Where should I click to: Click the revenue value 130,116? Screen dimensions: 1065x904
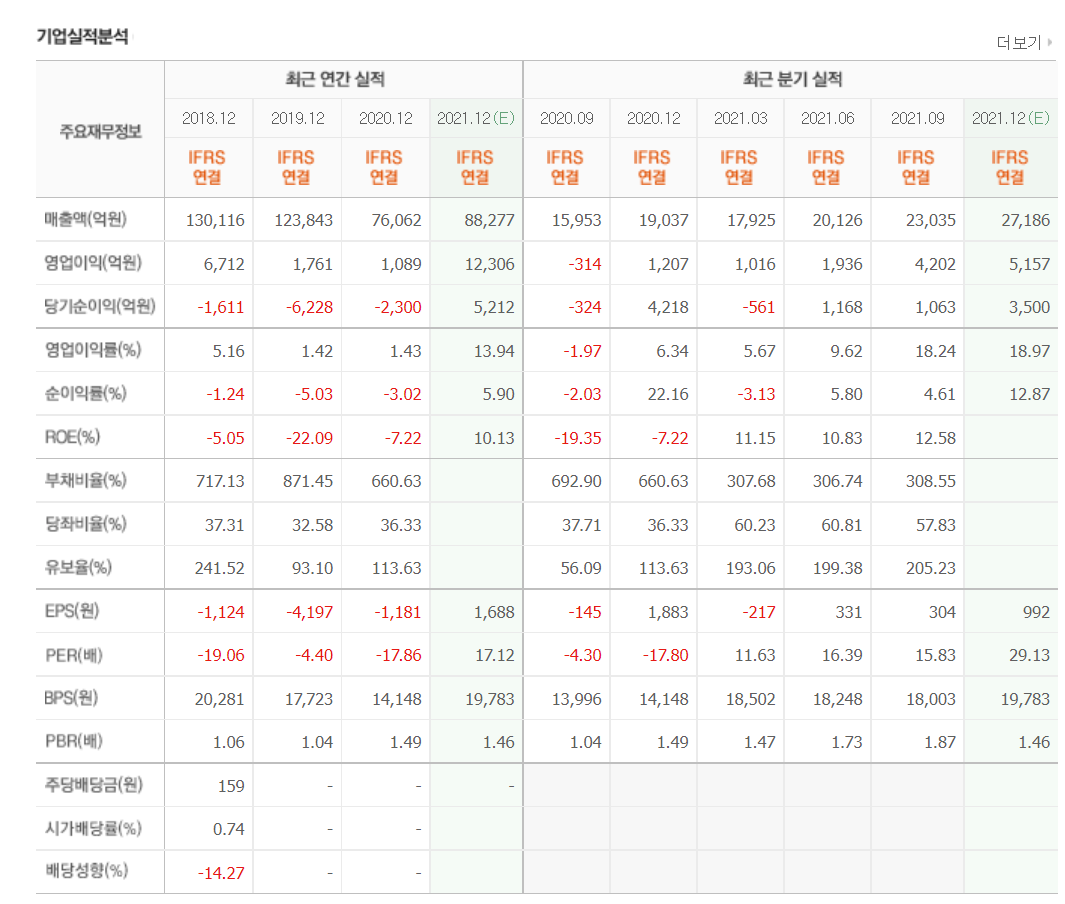(x=215, y=220)
